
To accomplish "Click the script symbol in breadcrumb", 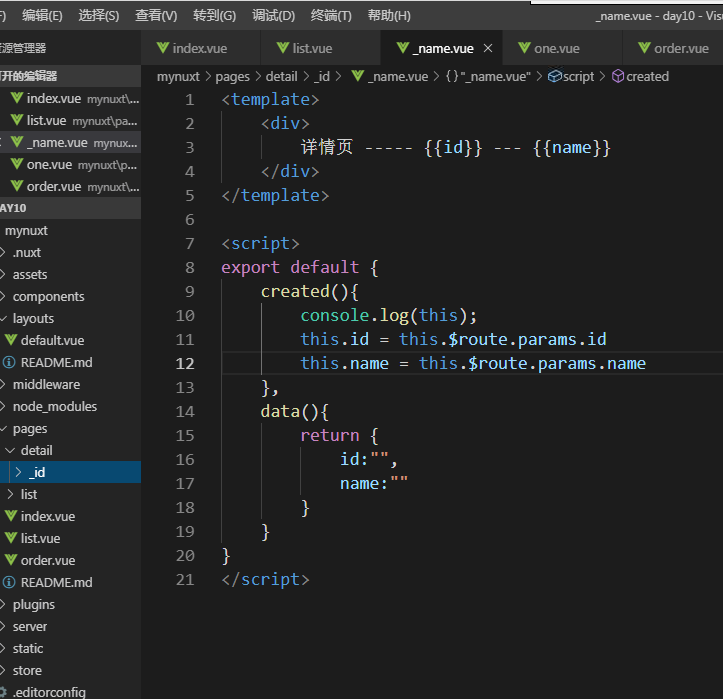I will click(x=571, y=77).
